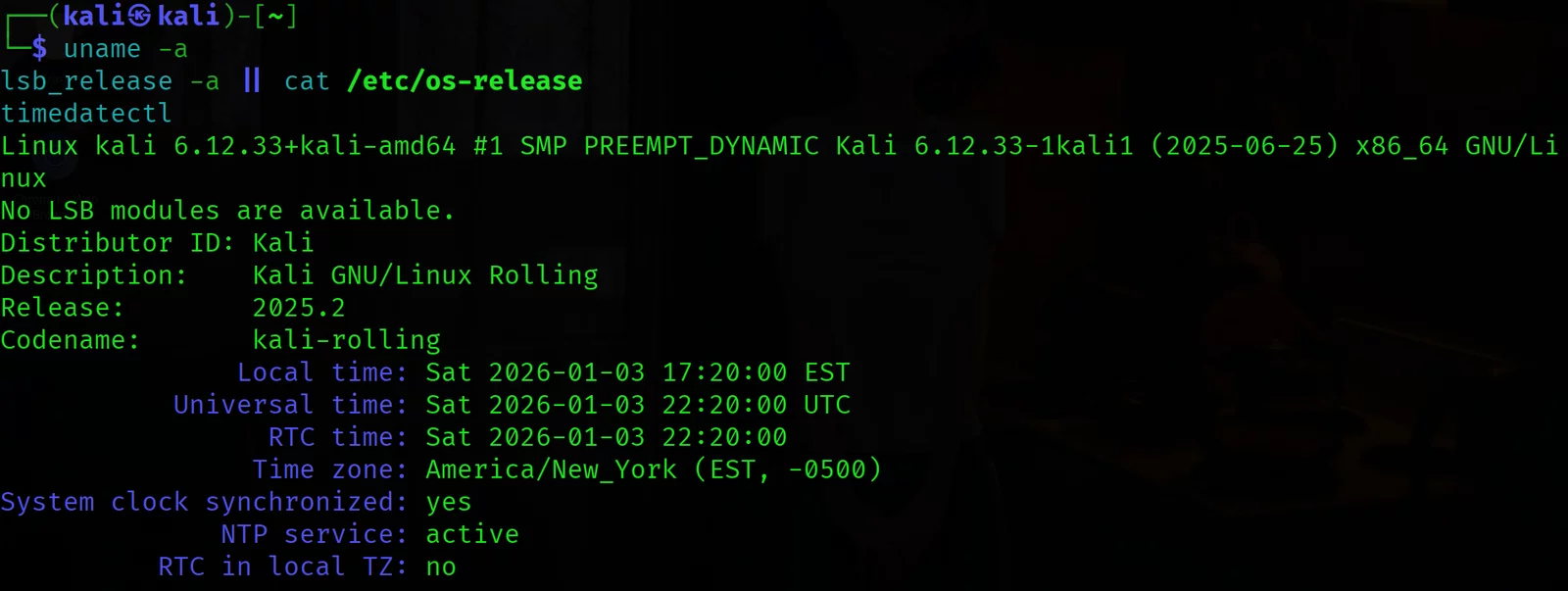Image resolution: width=1568 pixels, height=591 pixels.
Task: Click the skull symbol in the kali prompt
Action: click(139, 16)
